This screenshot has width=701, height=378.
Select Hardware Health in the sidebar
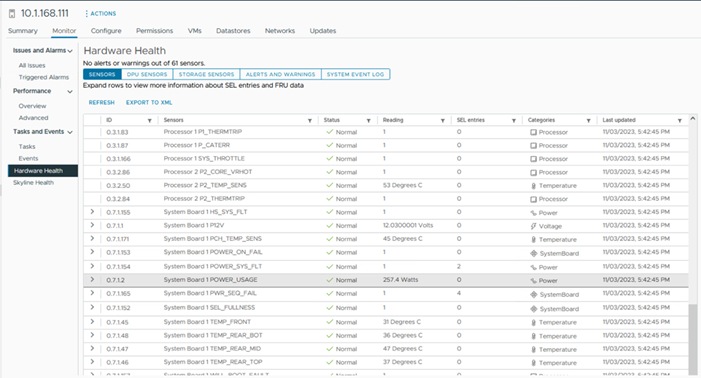43,171
